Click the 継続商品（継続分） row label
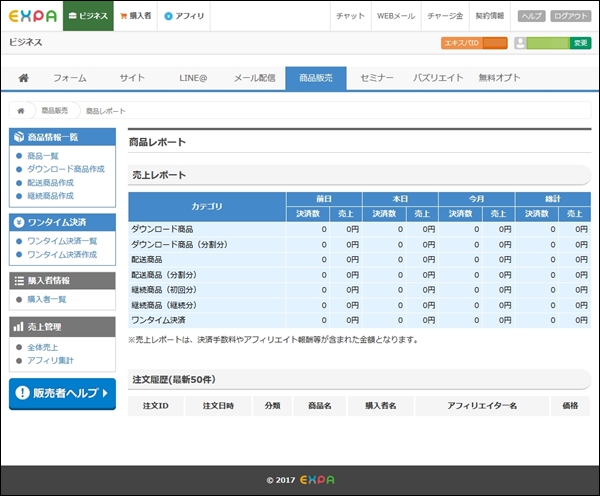600x496 pixels. [x=164, y=305]
